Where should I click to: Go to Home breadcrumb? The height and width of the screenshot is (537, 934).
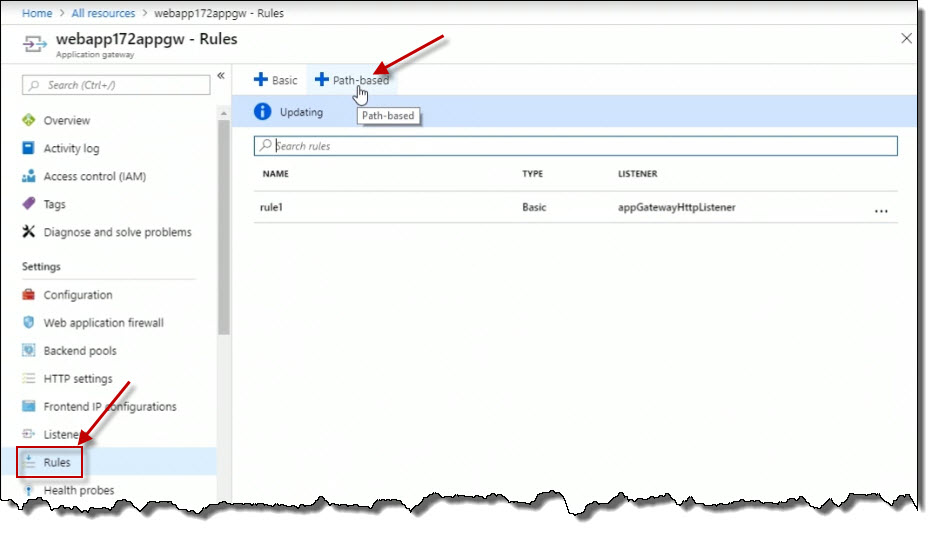coord(37,13)
